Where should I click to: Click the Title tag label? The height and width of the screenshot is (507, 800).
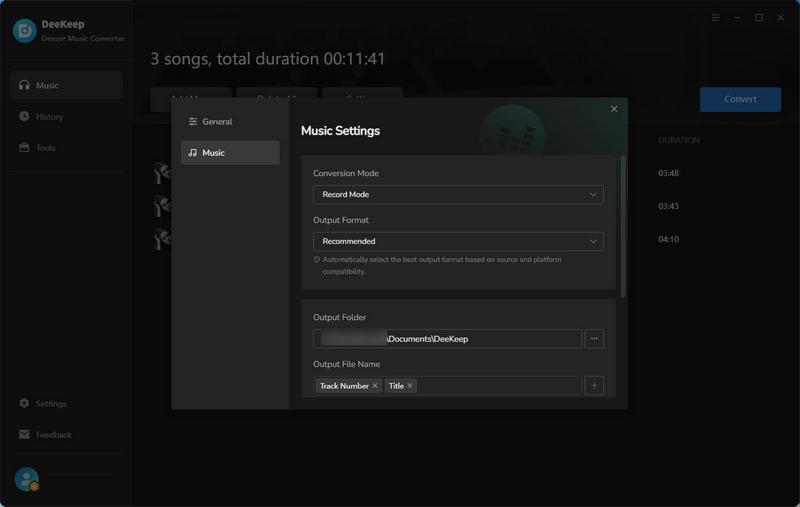coord(396,386)
